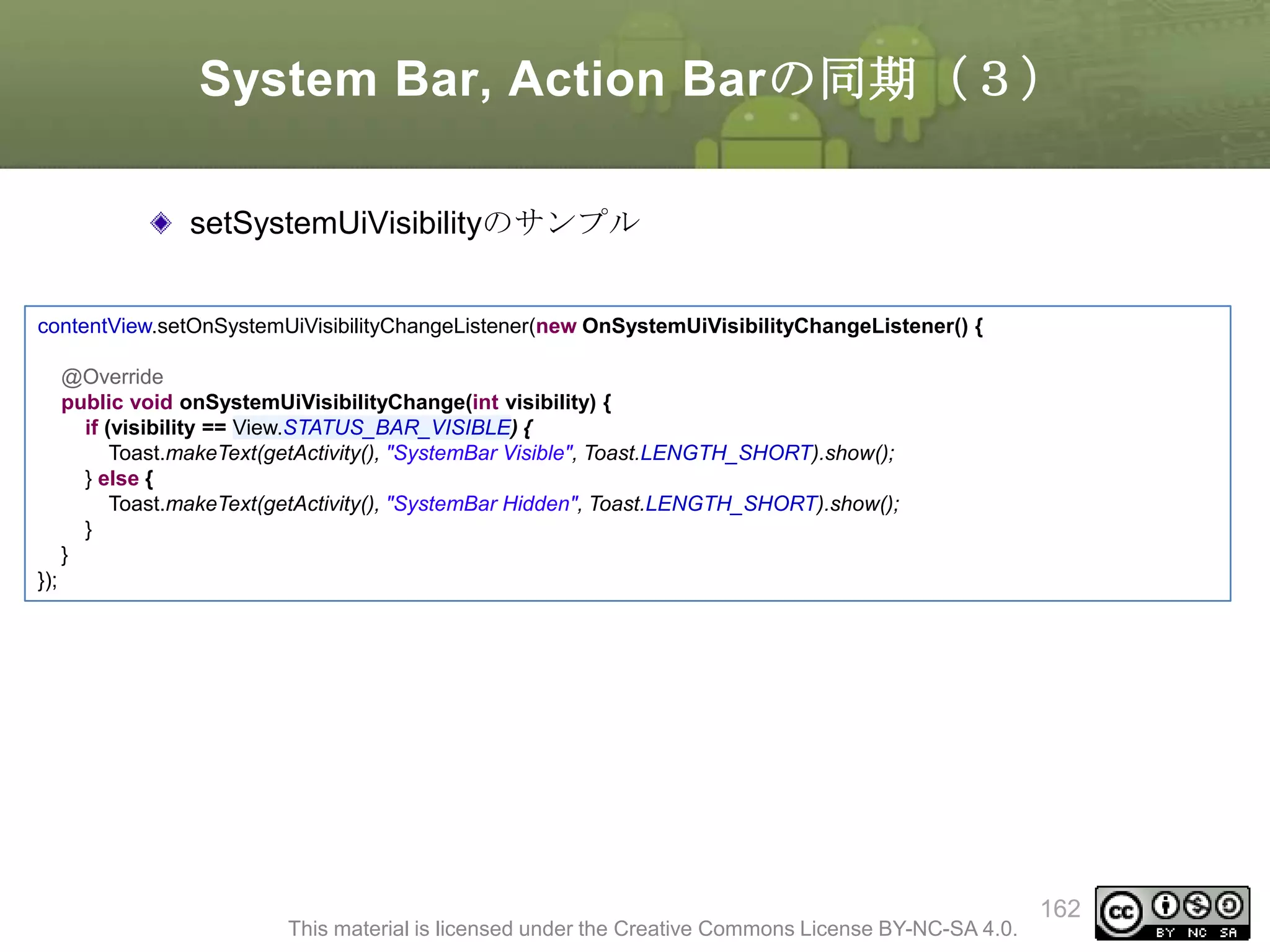The height and width of the screenshot is (952, 1270).
Task: Click the string "SystemBar Visible"
Action: [480, 453]
